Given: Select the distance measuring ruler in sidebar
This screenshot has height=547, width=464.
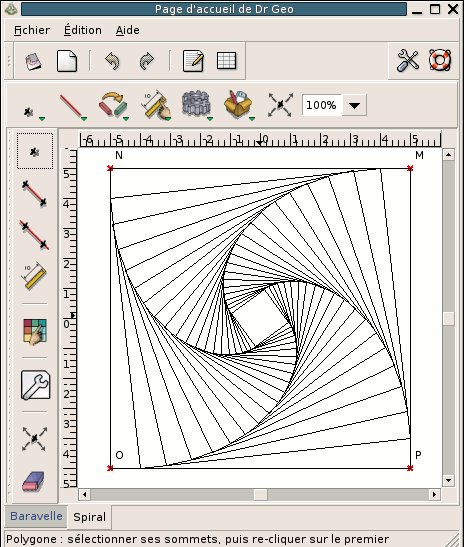Looking at the screenshot, I should 34,276.
